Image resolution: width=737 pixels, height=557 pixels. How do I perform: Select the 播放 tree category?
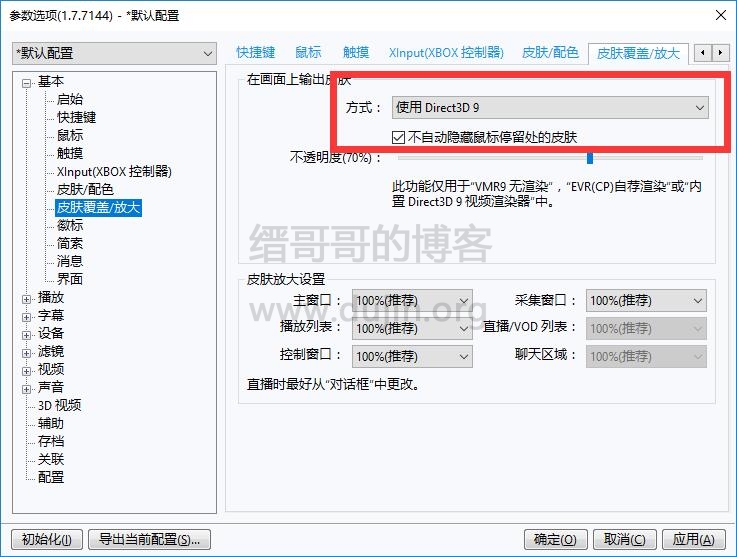[x=51, y=297]
